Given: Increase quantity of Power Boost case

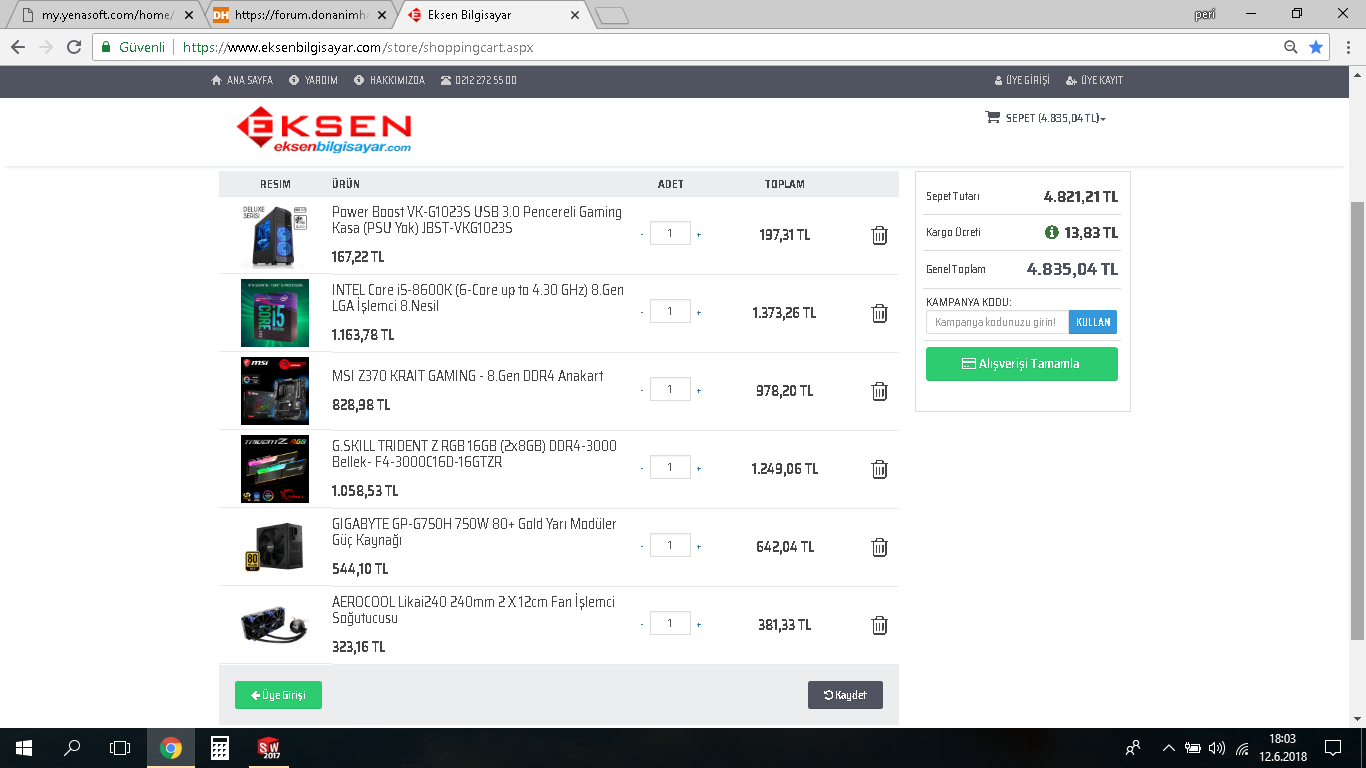Looking at the screenshot, I should pyautogui.click(x=699, y=235).
